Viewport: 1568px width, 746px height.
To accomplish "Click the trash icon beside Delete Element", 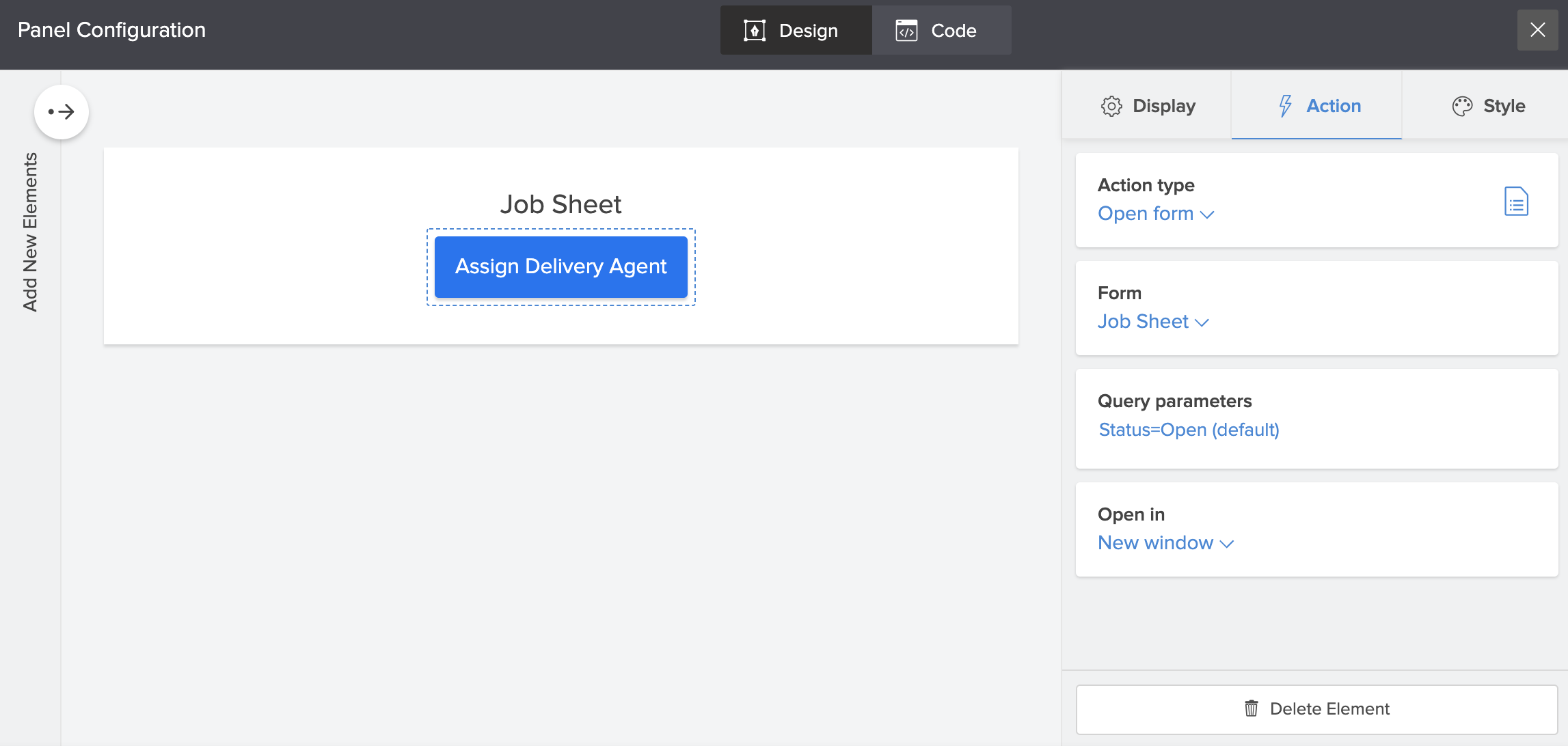I will coord(1251,708).
